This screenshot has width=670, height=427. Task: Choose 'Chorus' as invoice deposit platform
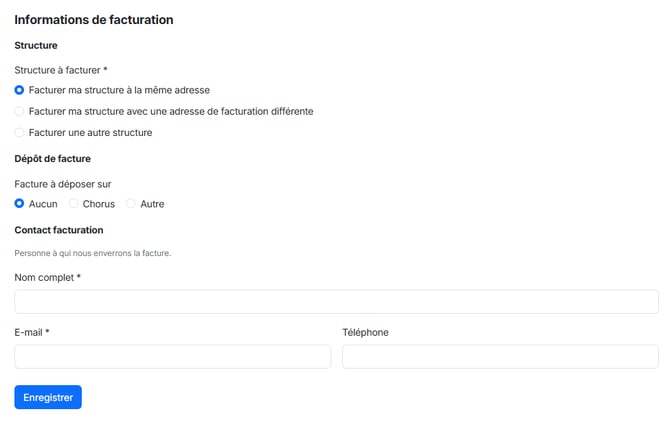pos(73,204)
